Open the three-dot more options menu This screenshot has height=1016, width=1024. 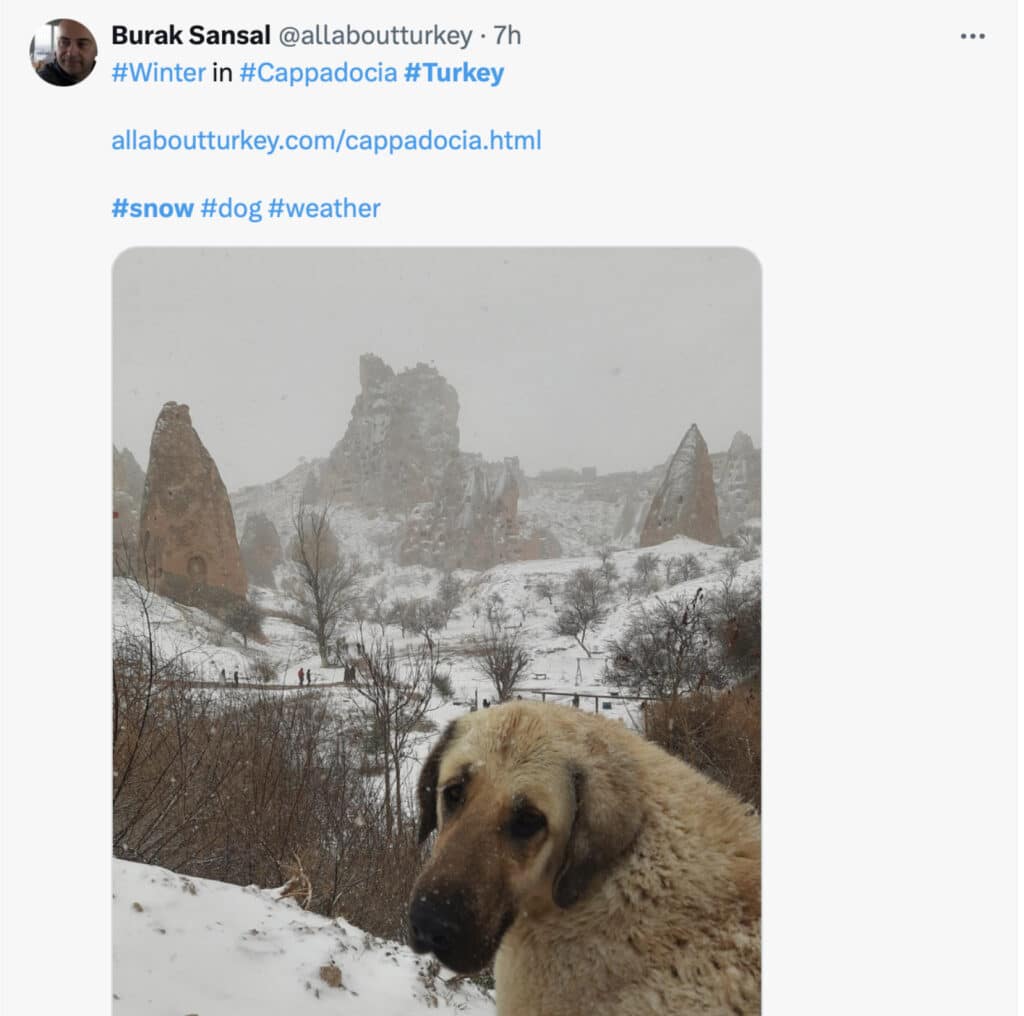[972, 36]
